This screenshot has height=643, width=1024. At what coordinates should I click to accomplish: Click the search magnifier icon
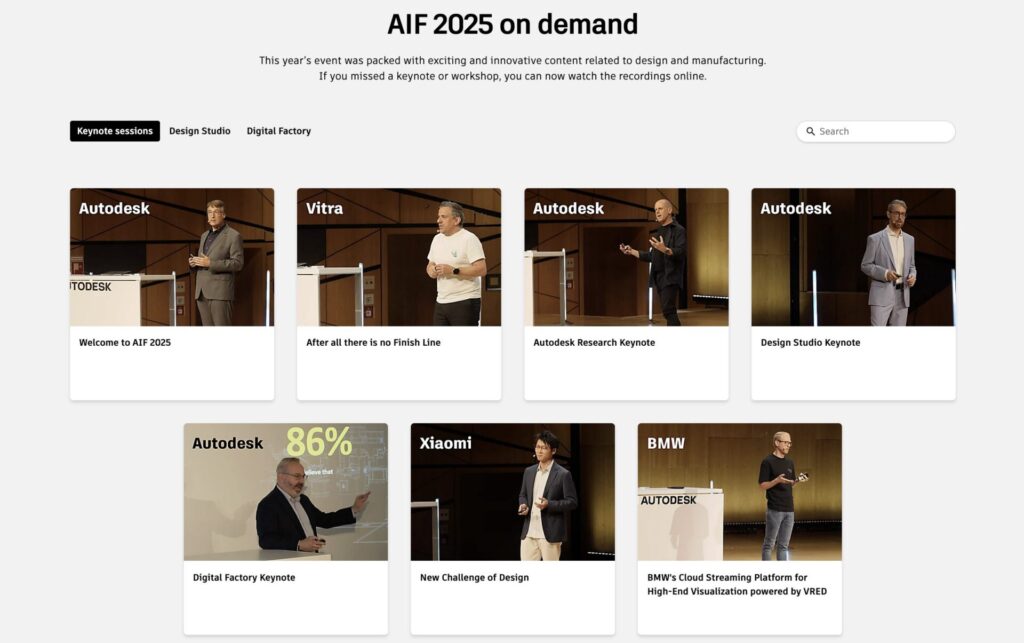(x=811, y=132)
